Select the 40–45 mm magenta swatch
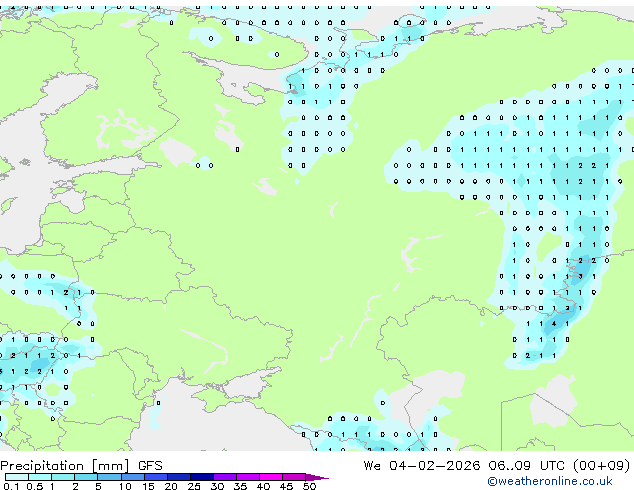 (x=271, y=477)
